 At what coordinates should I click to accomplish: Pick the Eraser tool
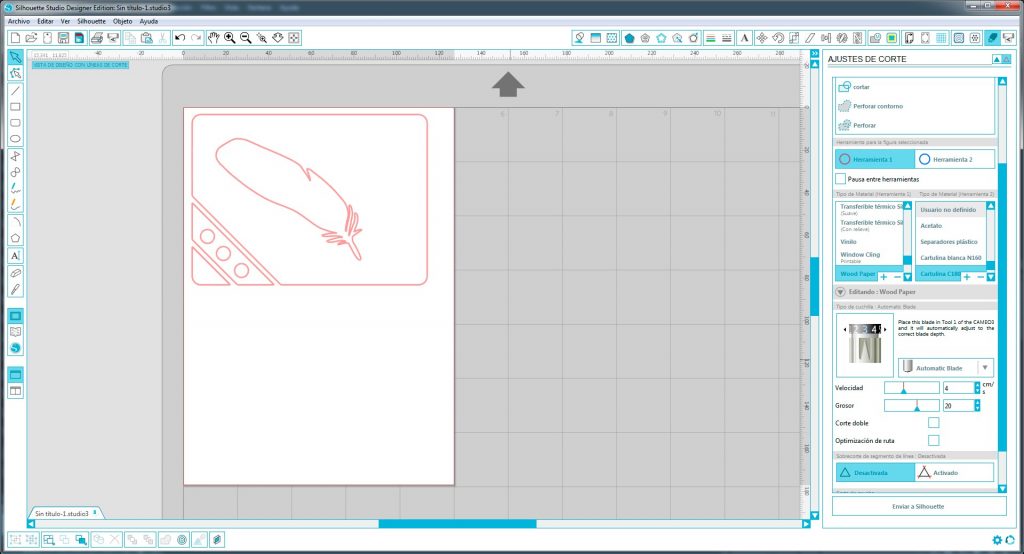click(15, 273)
